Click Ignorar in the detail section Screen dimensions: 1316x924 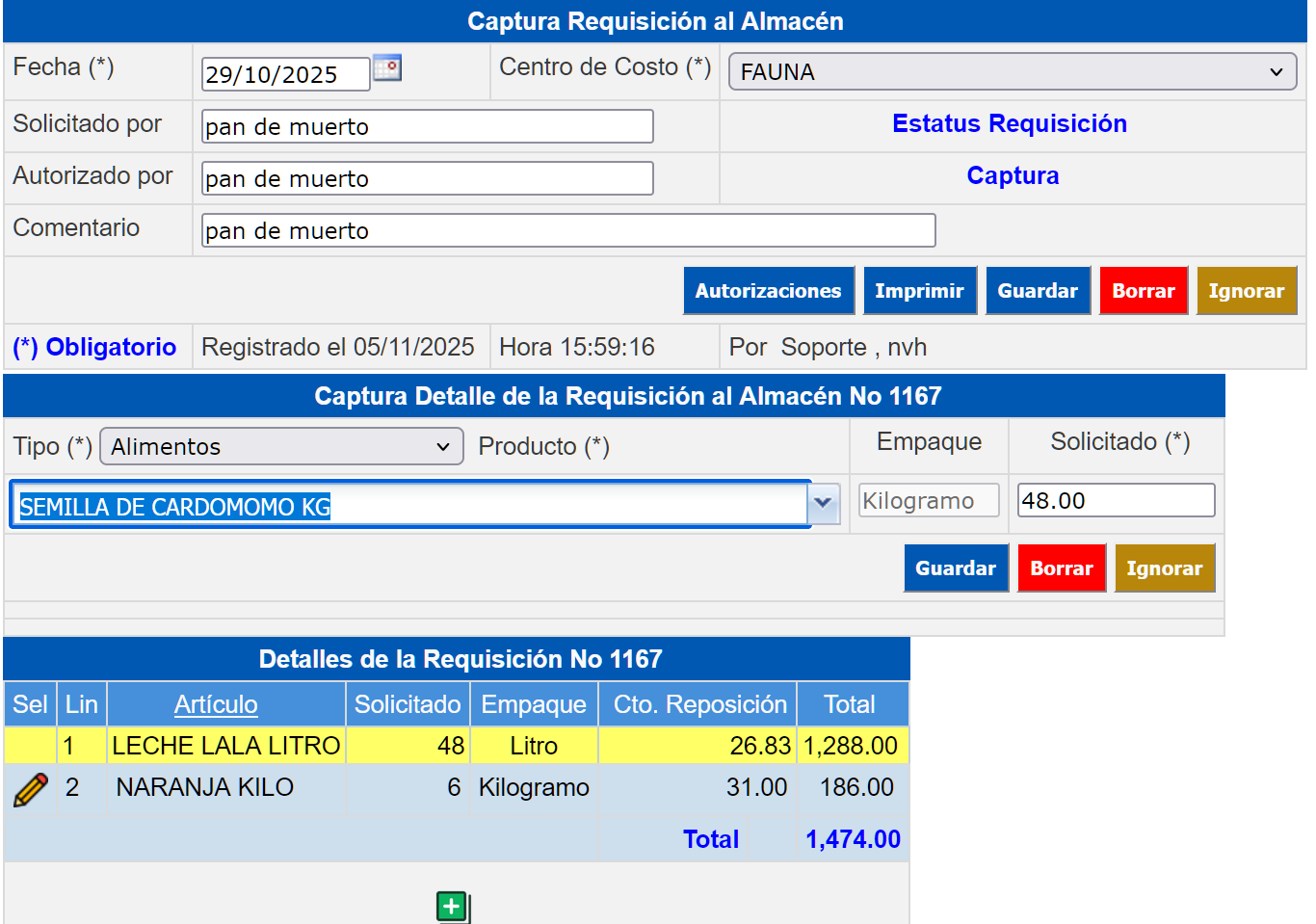tap(1164, 568)
